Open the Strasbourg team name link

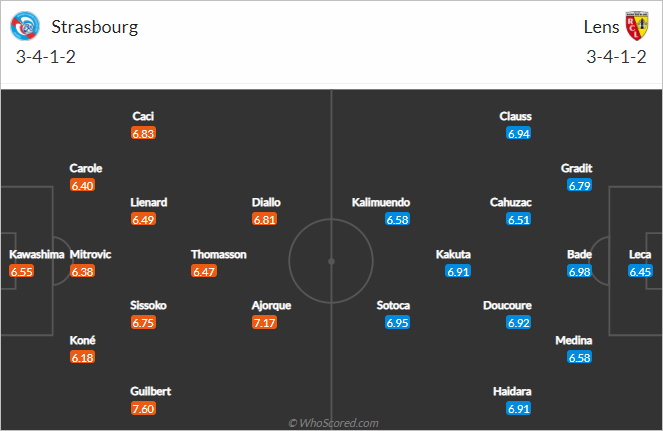pyautogui.click(x=95, y=27)
